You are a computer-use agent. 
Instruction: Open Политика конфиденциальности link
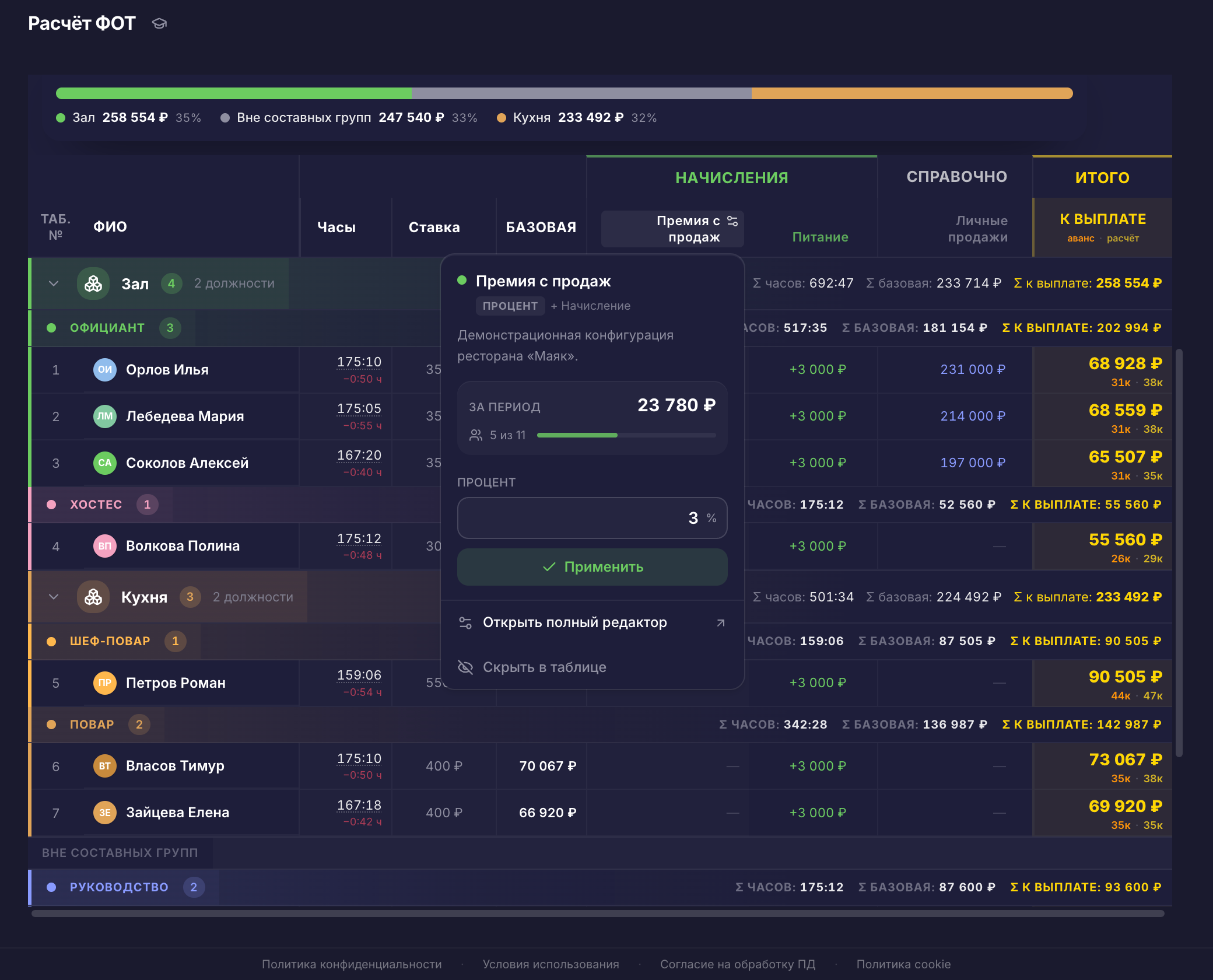[352, 964]
